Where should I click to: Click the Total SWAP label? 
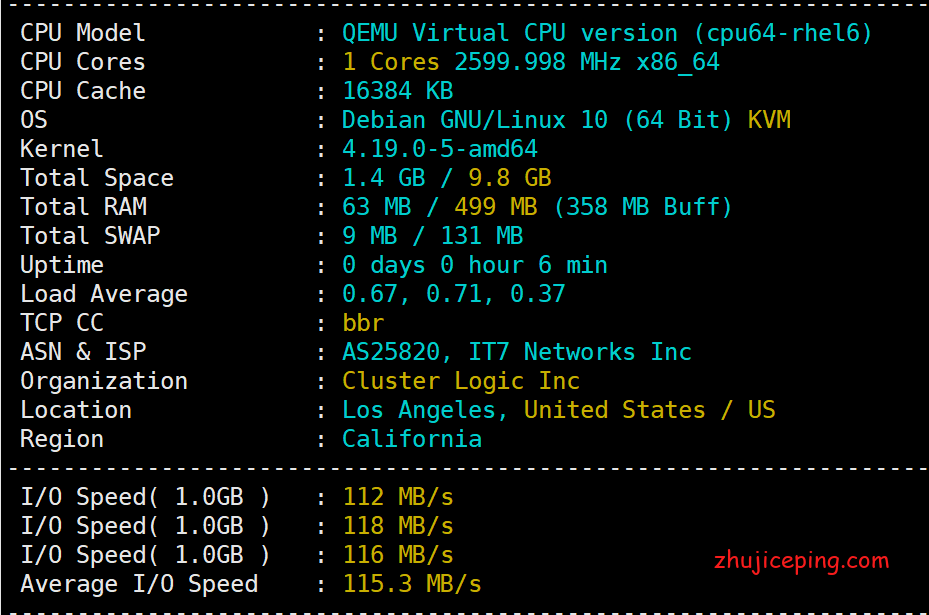click(x=90, y=236)
